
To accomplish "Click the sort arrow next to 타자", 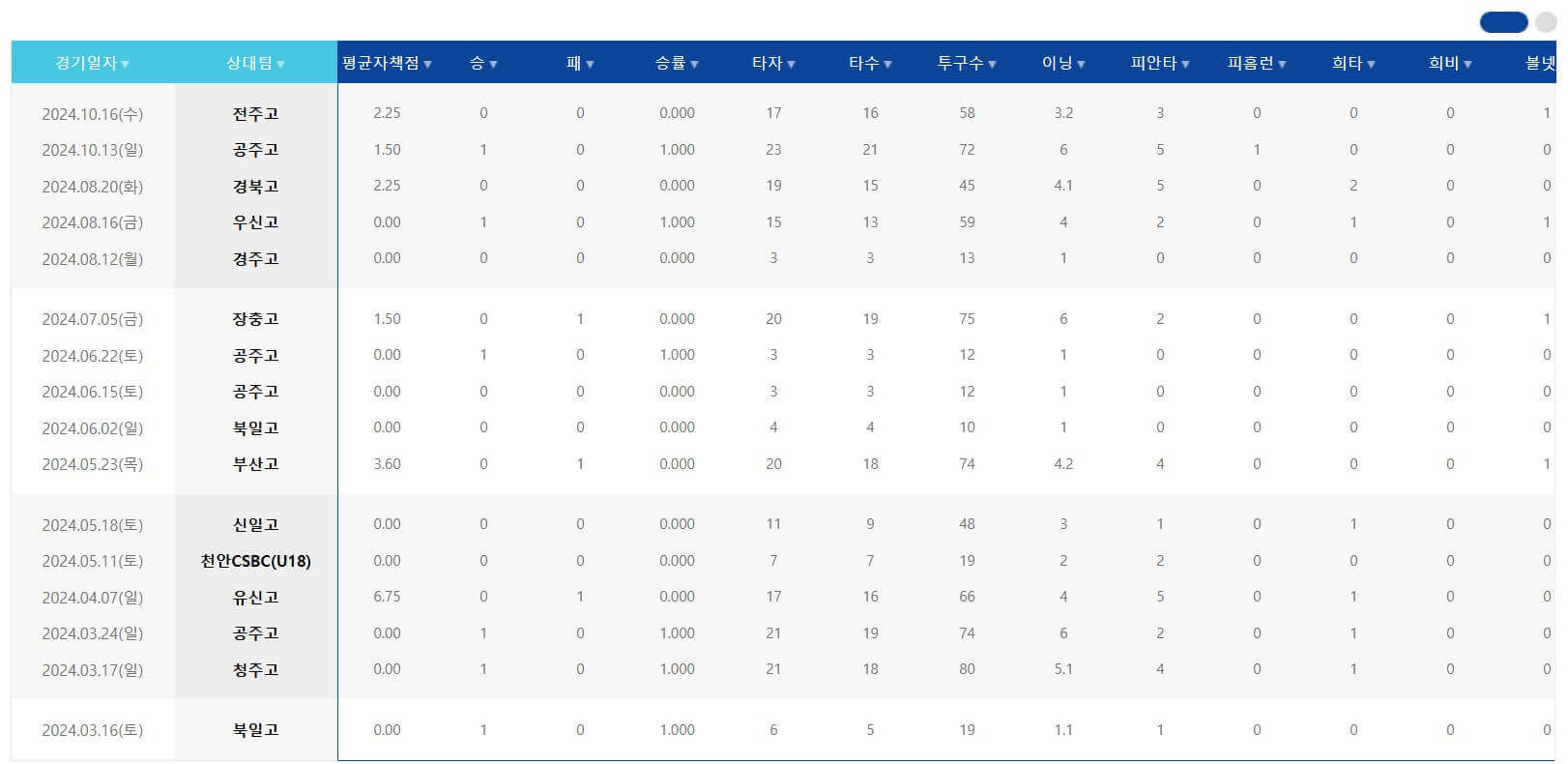I will [x=791, y=64].
